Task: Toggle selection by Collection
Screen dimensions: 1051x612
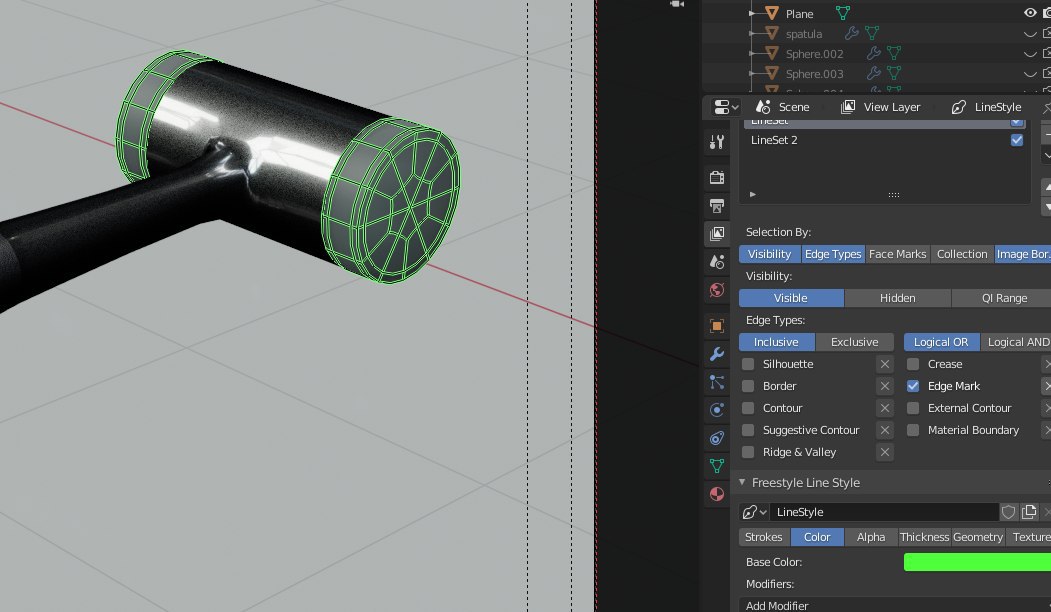Action: click(x=962, y=254)
